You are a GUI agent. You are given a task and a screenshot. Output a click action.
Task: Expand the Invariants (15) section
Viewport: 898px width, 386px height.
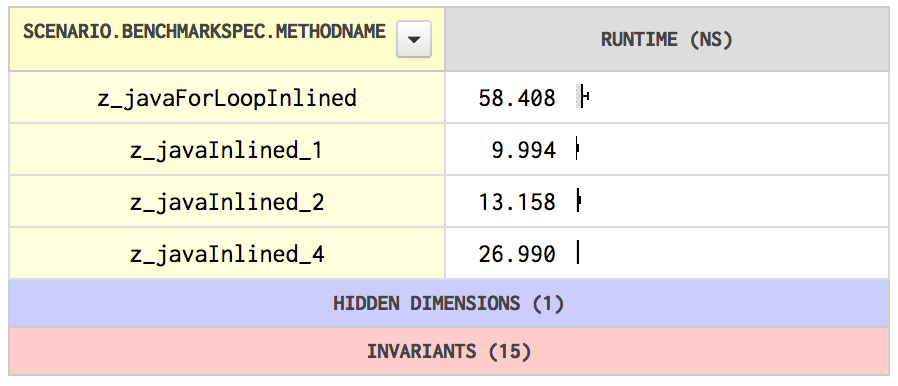coord(448,351)
